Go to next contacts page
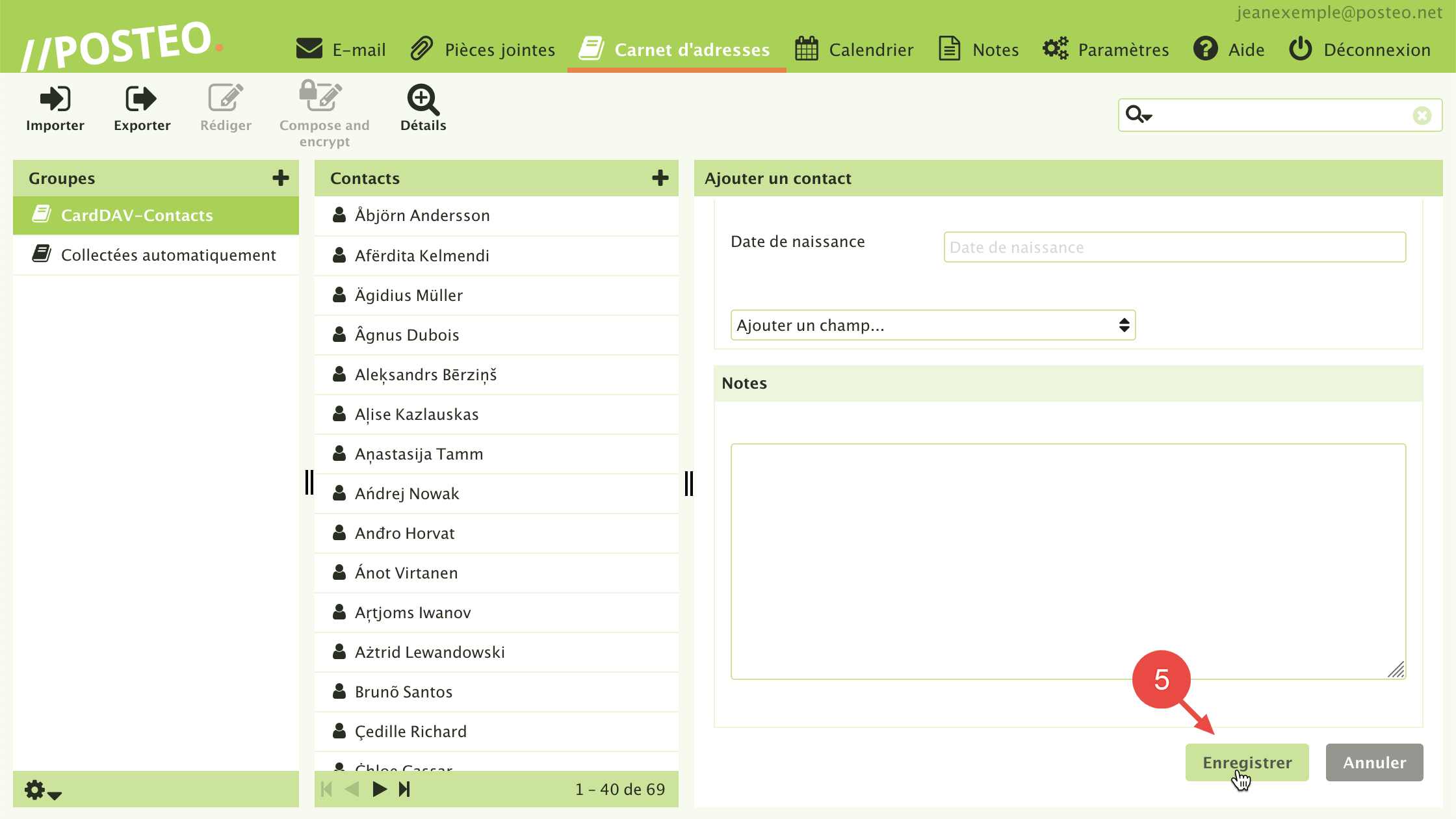Screen dimensions: 1456x819 (380, 789)
